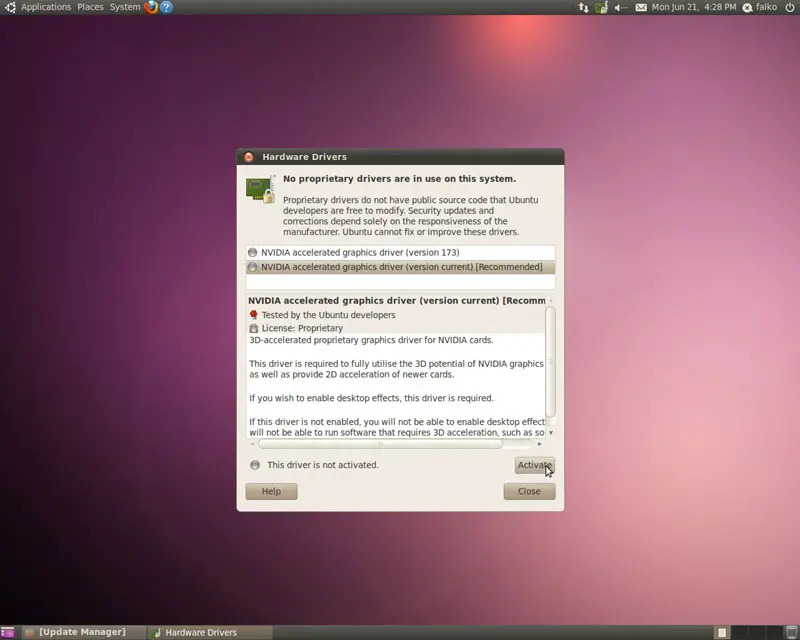Image resolution: width=800 pixels, height=640 pixels.
Task: Click the scroll right arrow in description
Action: coord(540,444)
